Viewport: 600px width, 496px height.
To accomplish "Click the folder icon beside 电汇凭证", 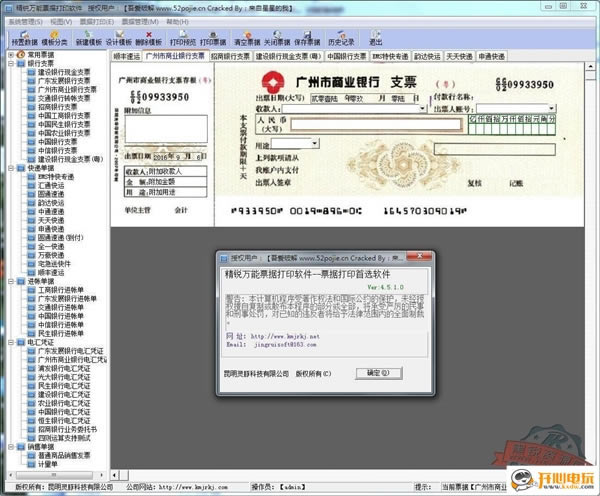I will [21, 342].
